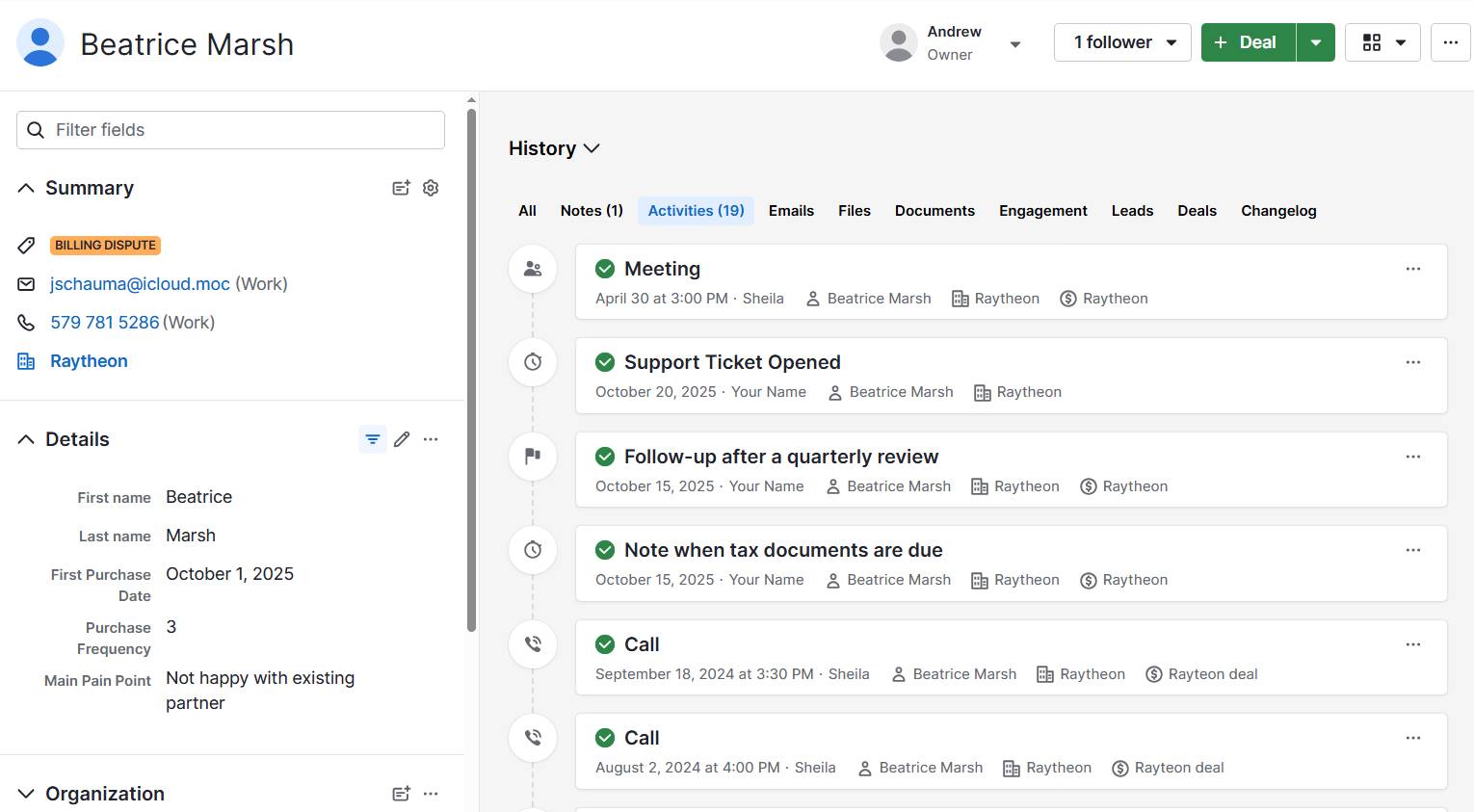This screenshot has width=1474, height=812.
Task: Open Note when tax documents more options
Action: coord(1413,550)
